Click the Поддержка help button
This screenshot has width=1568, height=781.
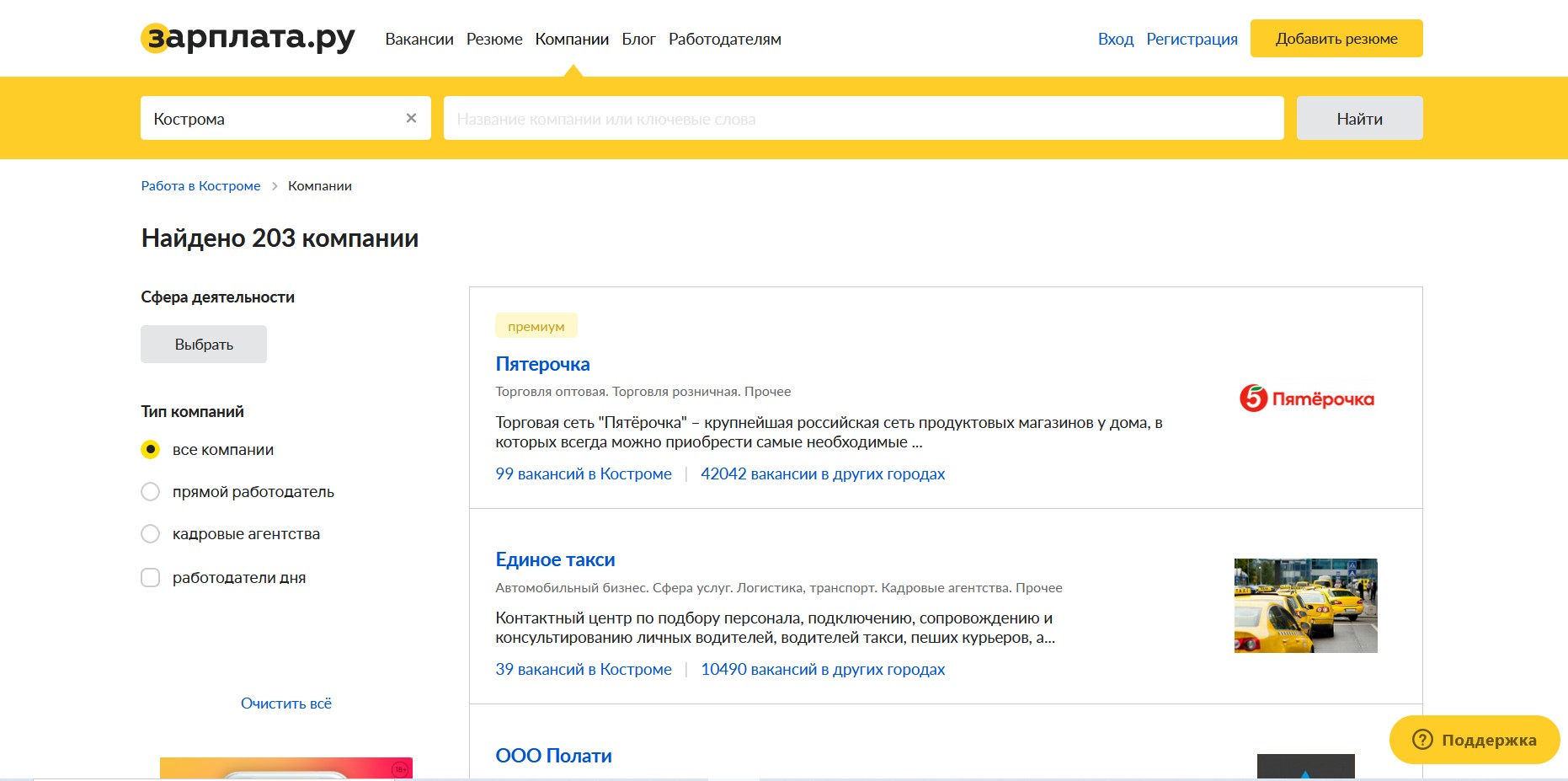coord(1474,740)
